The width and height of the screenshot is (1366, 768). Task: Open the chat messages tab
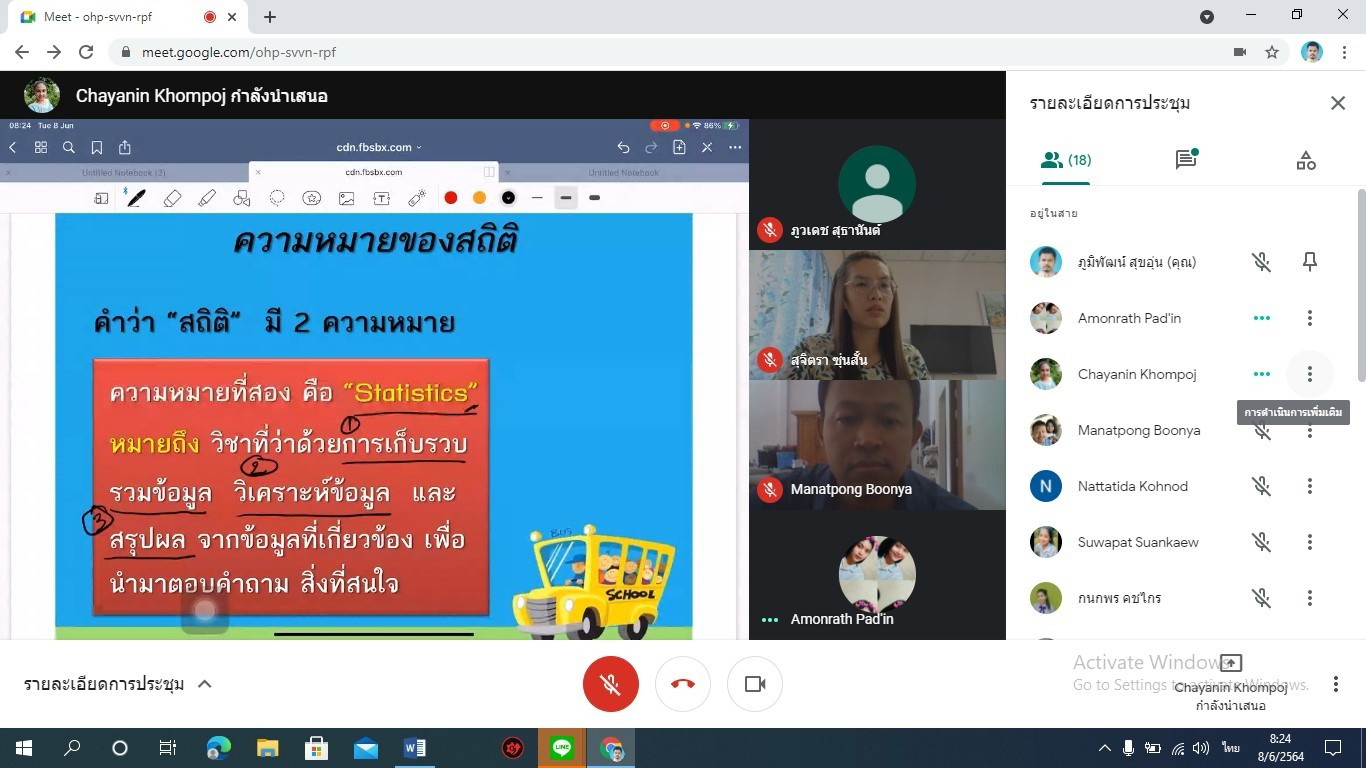tap(1186, 160)
